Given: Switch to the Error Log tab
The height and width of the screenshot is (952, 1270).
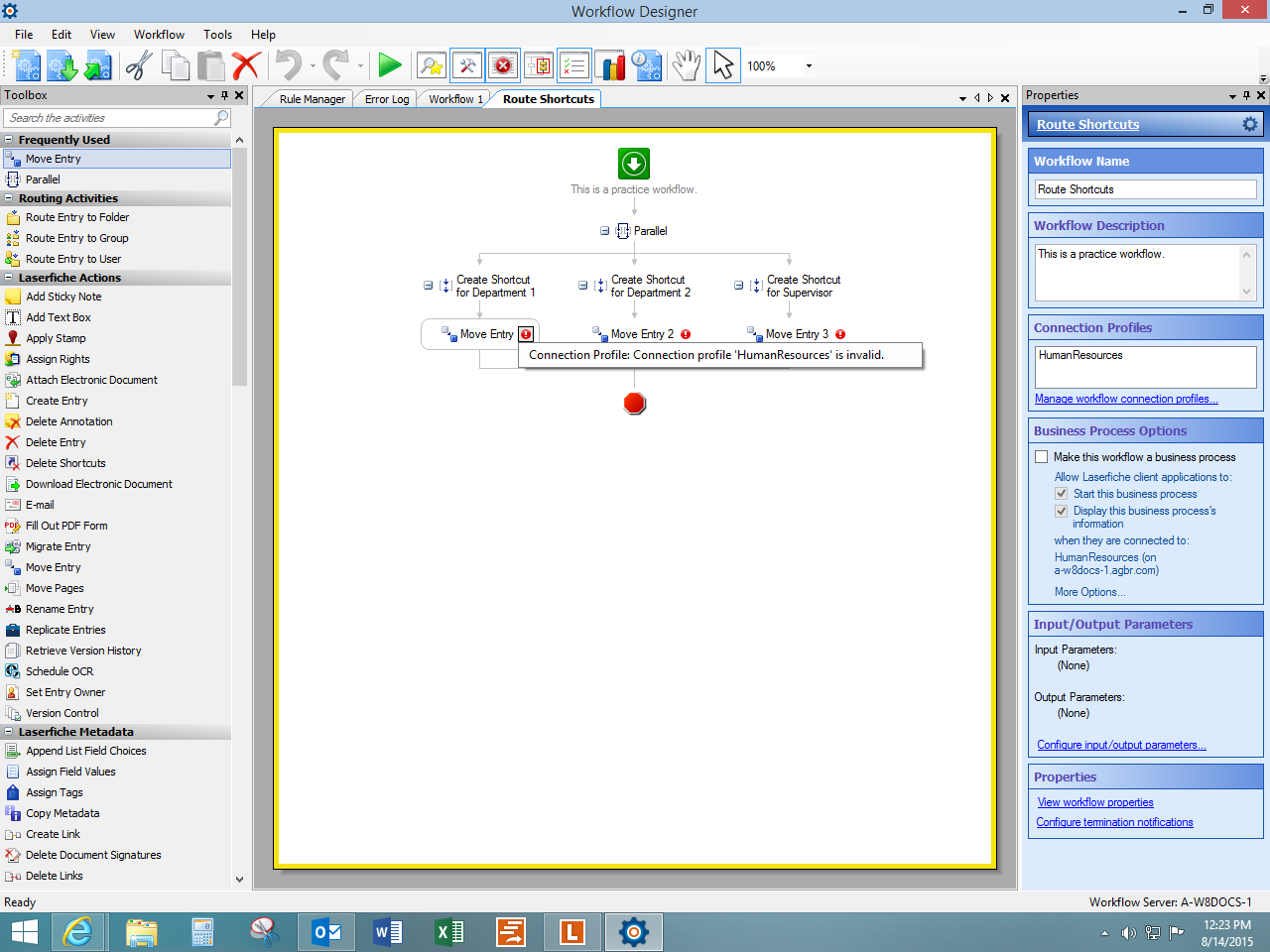Looking at the screenshot, I should point(387,99).
